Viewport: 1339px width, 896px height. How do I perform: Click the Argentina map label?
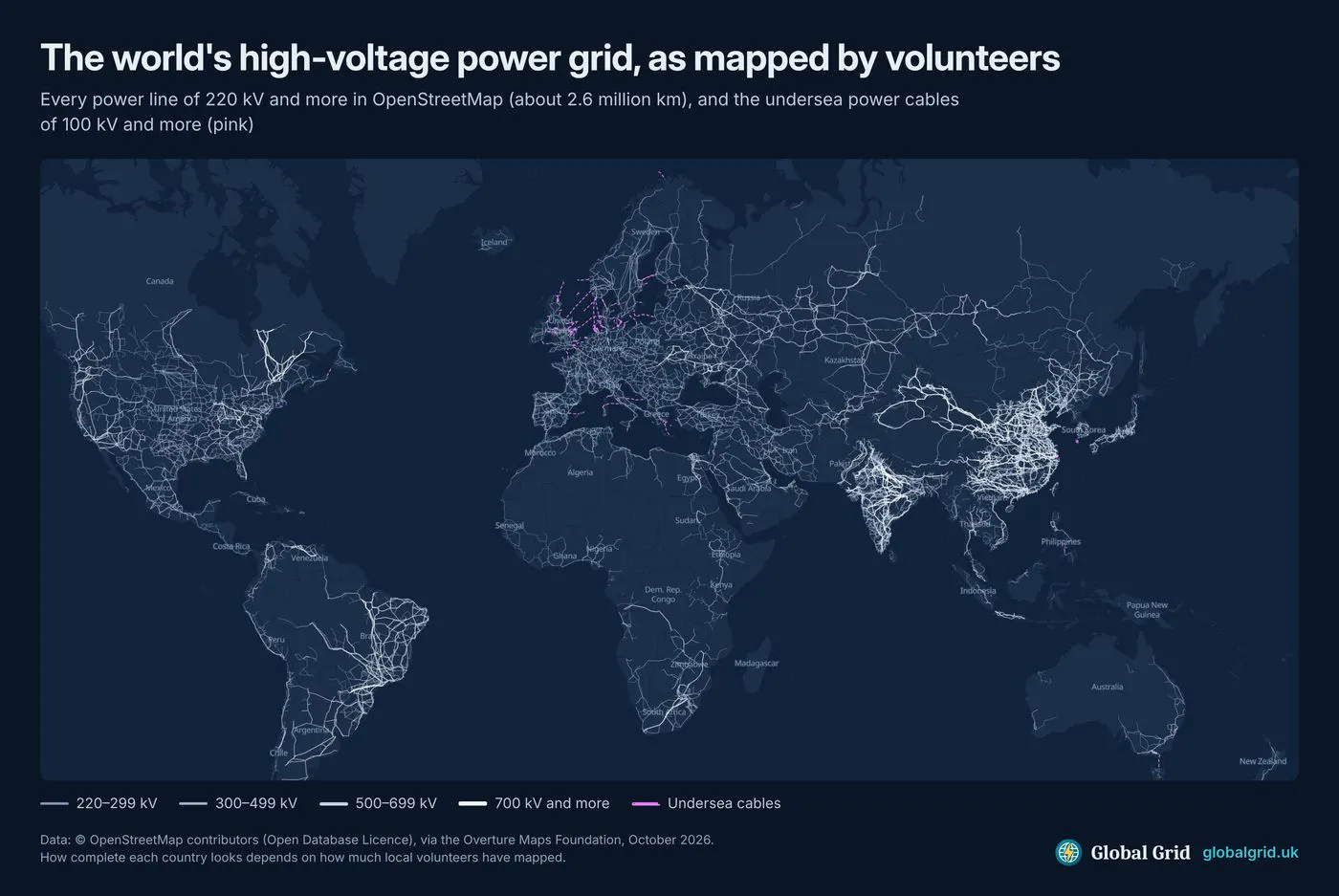pyautogui.click(x=312, y=730)
